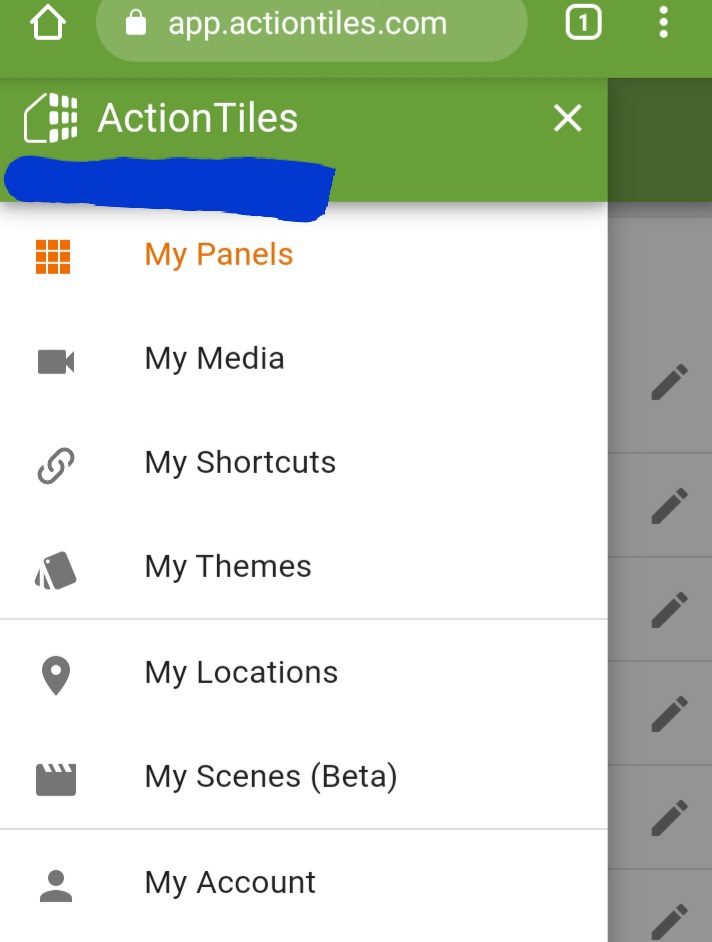This screenshot has height=942, width=712.
Task: Open My Scenes (Beta)
Action: tap(270, 775)
